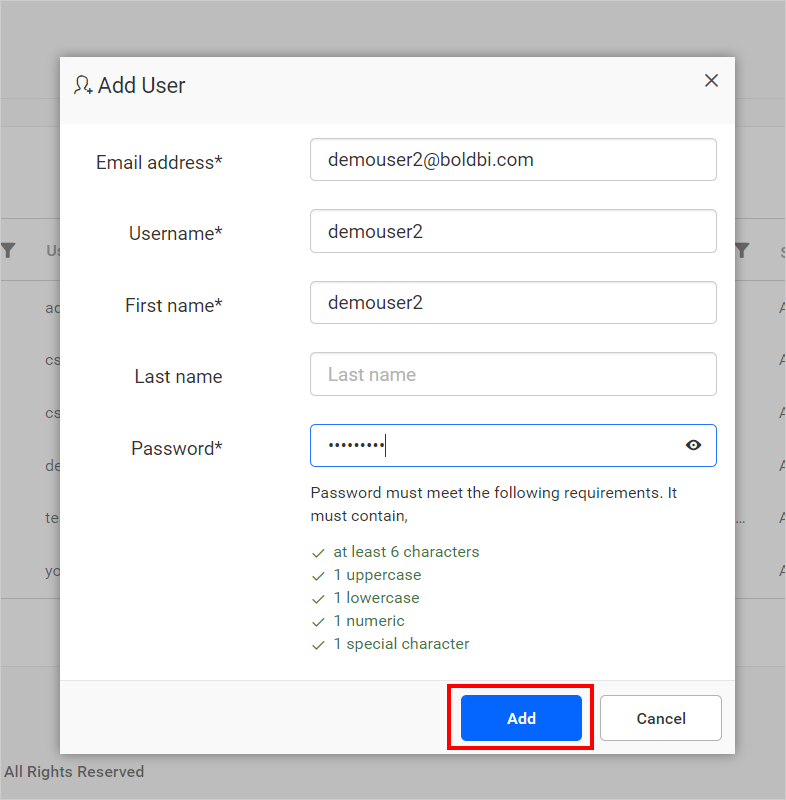The height and width of the screenshot is (800, 786).
Task: Open the right column filter icon
Action: 743,251
